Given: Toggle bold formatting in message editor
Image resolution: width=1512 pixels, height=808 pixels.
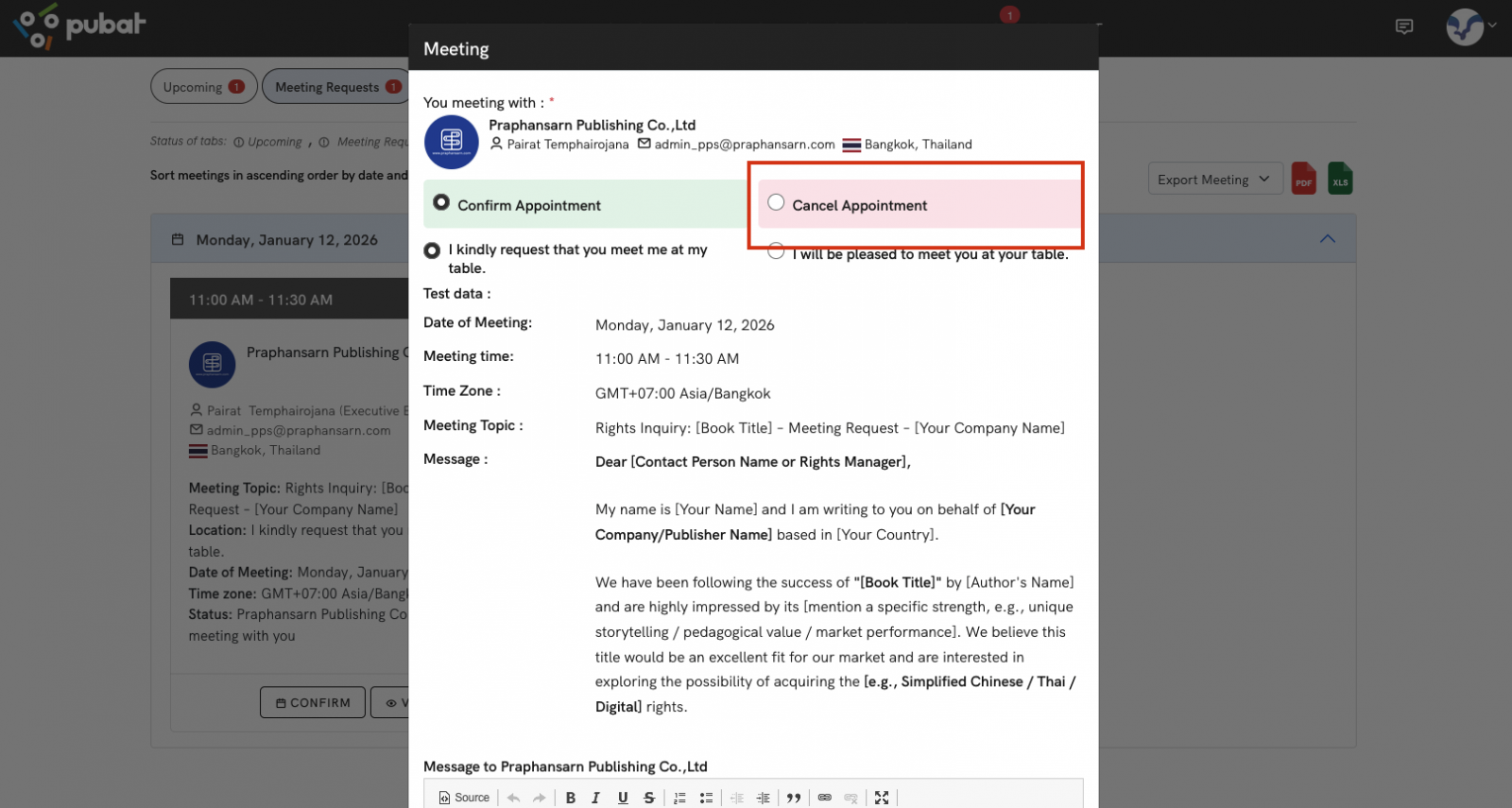Looking at the screenshot, I should [571, 798].
